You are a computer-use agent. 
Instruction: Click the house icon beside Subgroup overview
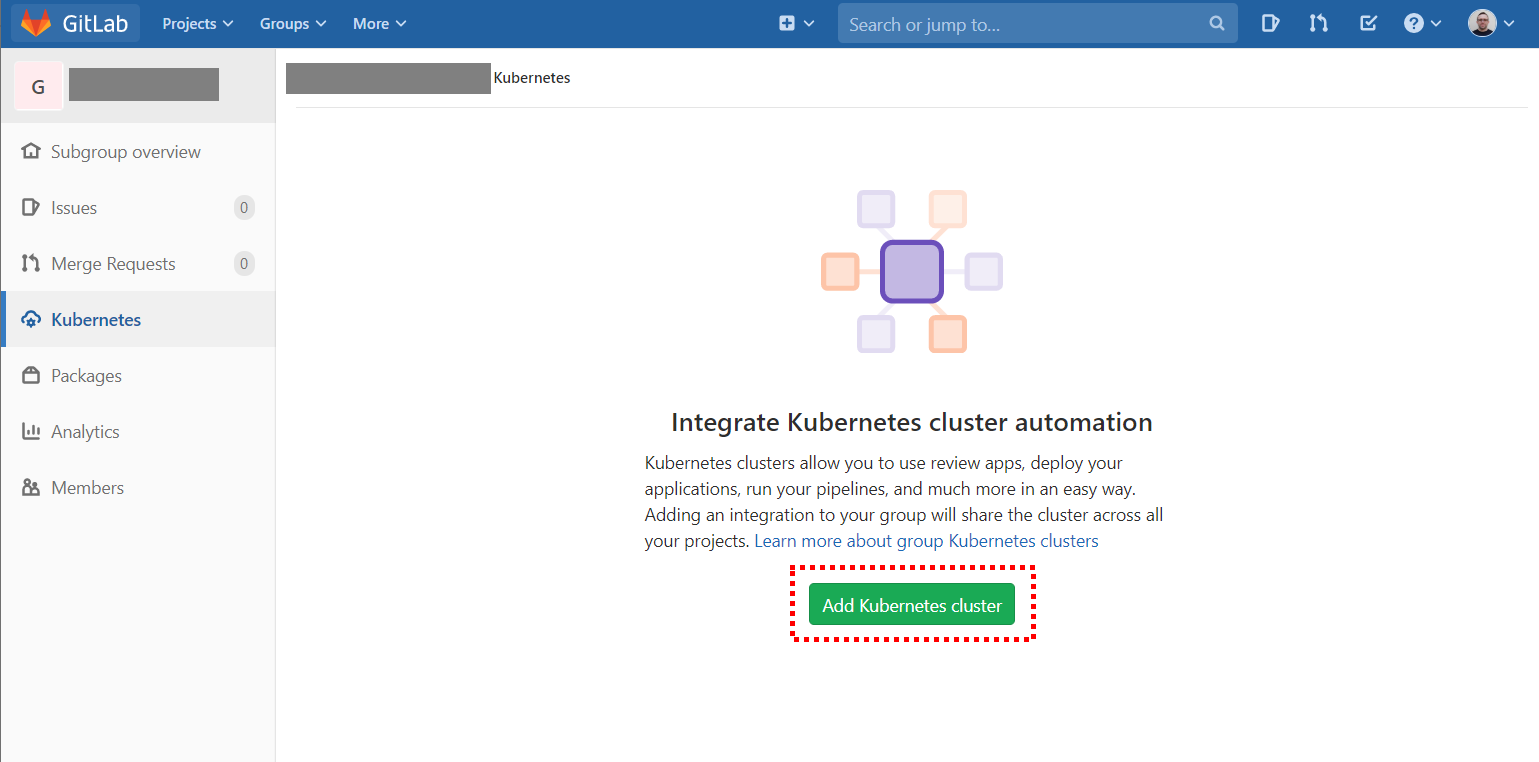tap(31, 152)
